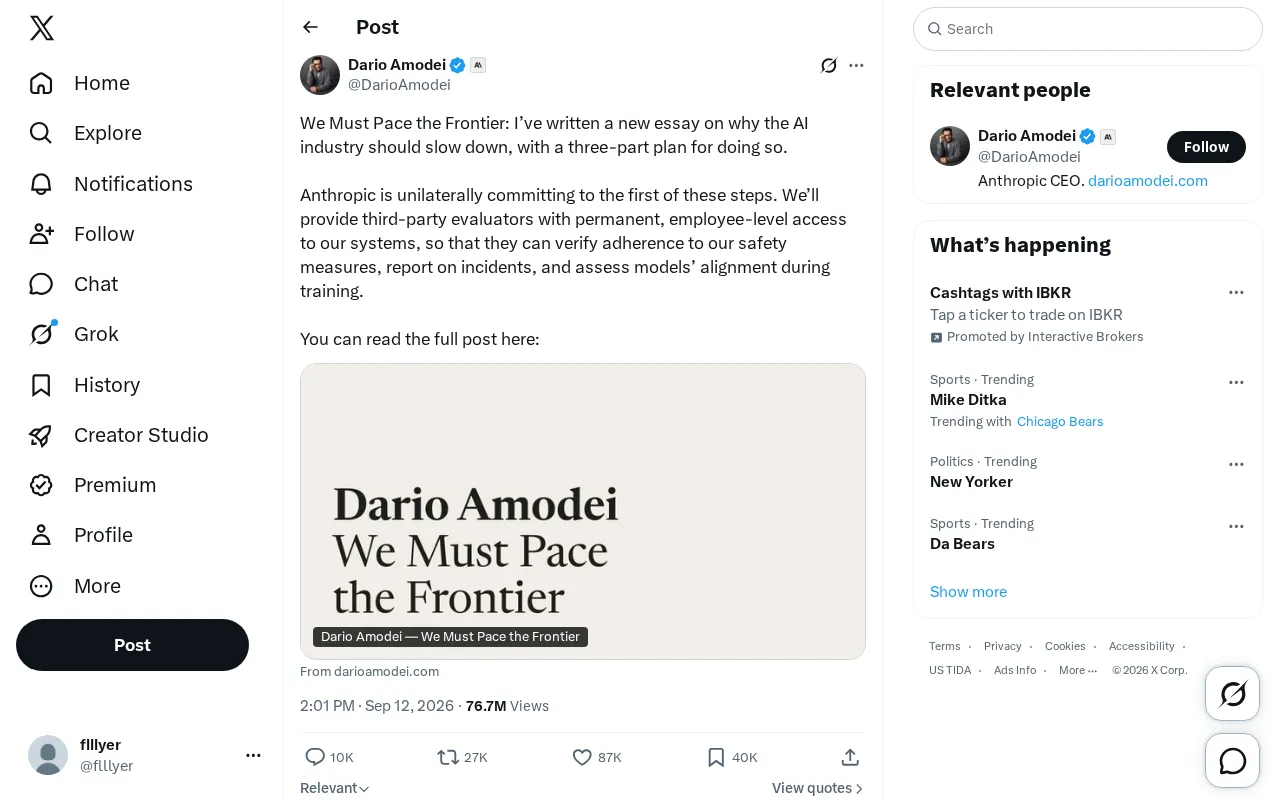Open the post's three-dot more menu
This screenshot has height=800, width=1280.
[856, 65]
